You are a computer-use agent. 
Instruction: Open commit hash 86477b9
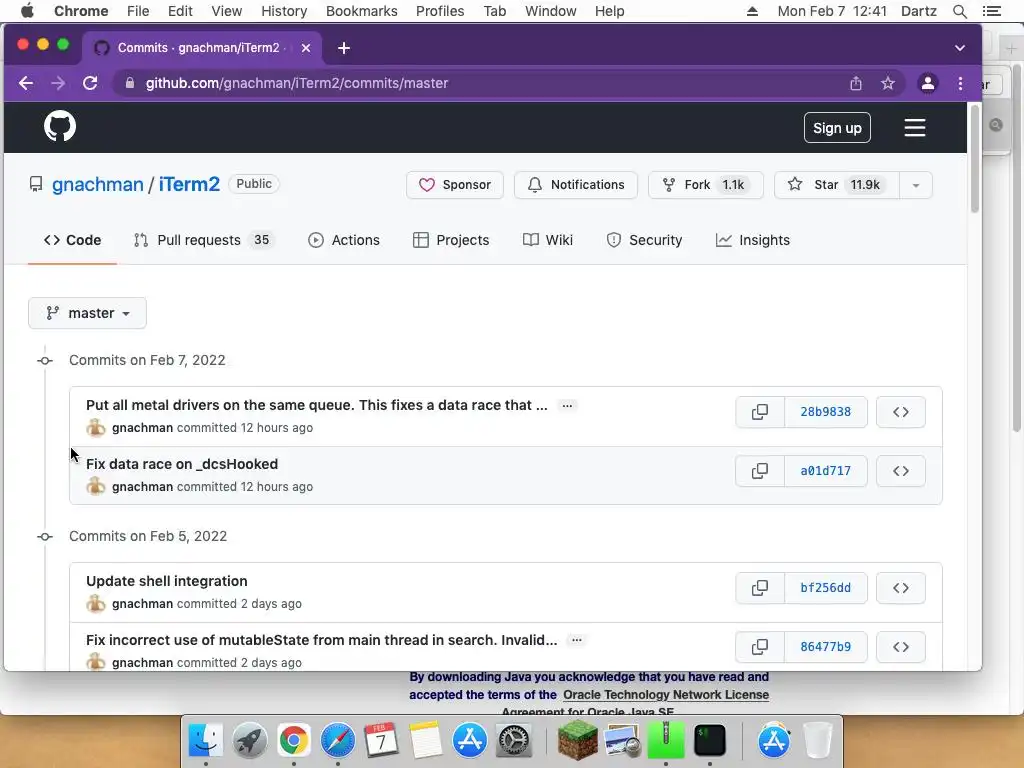825,647
